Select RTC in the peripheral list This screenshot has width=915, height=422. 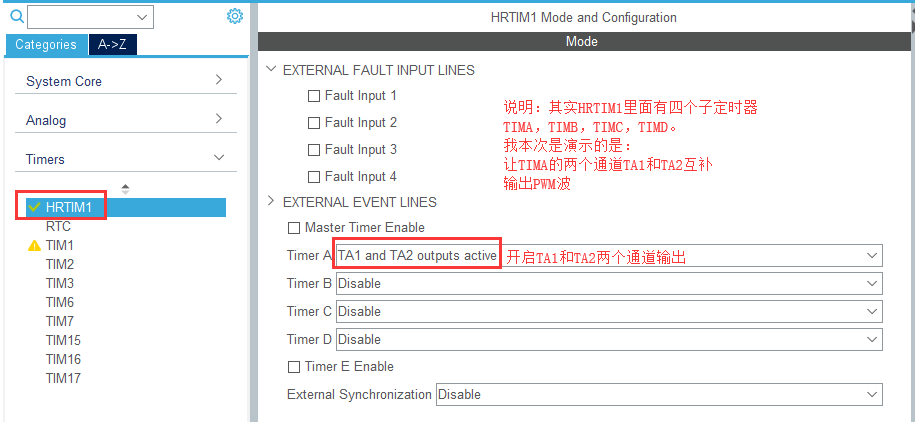click(58, 226)
